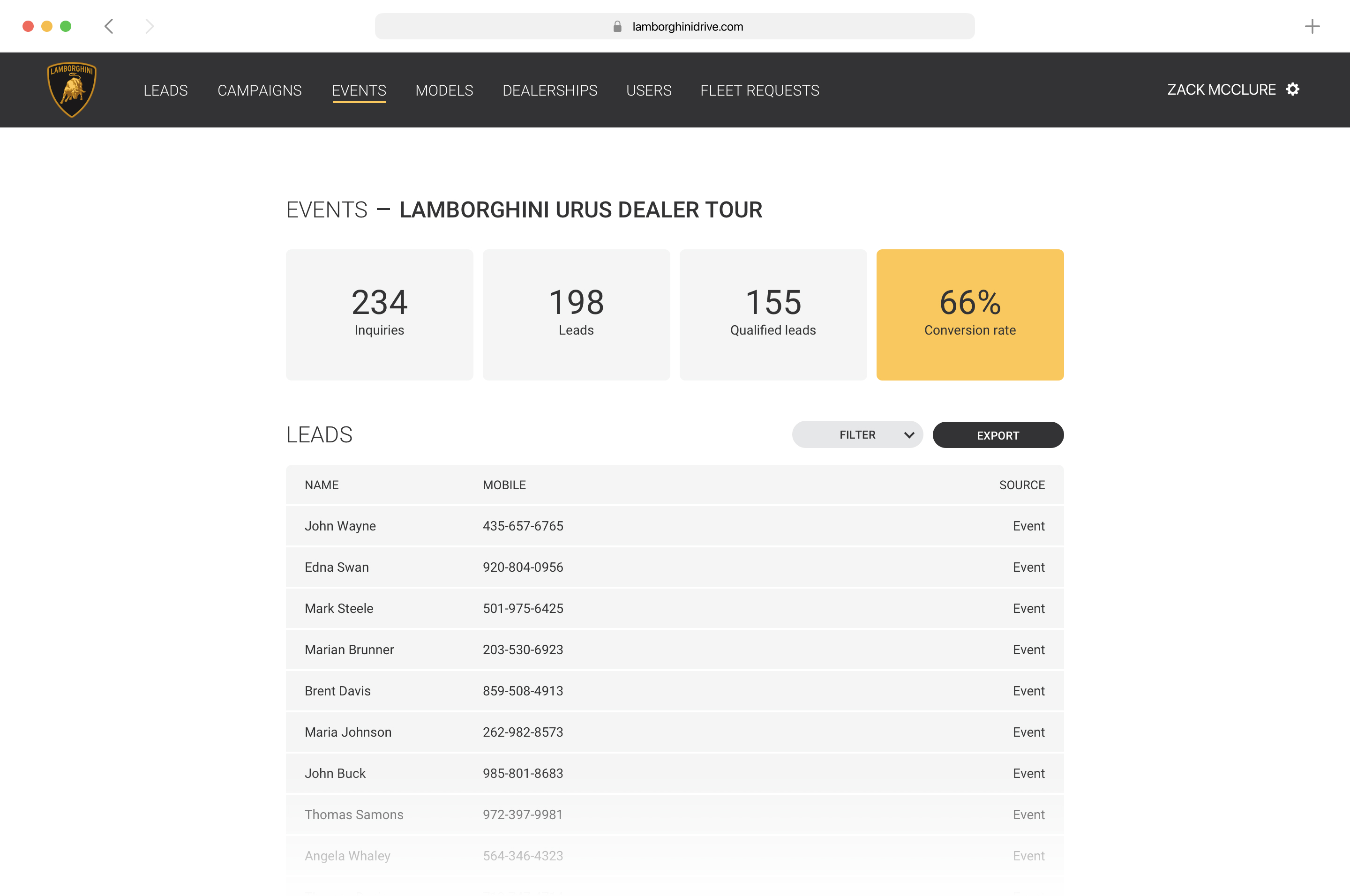Screen dimensions: 1350x896
Task: Click the green fullscreen window button
Action: click(x=66, y=26)
